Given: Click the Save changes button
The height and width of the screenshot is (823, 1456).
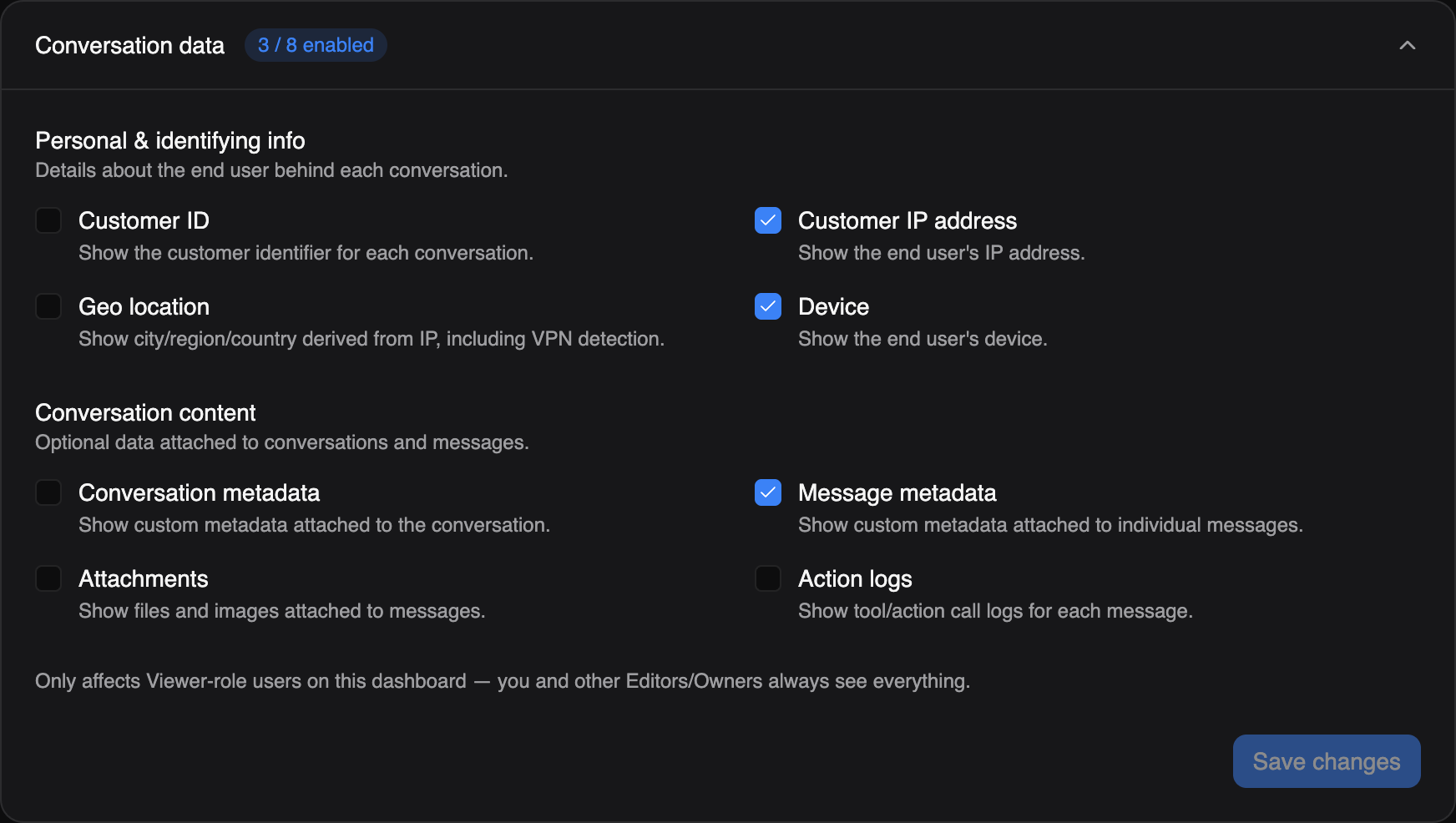Looking at the screenshot, I should tap(1327, 761).
